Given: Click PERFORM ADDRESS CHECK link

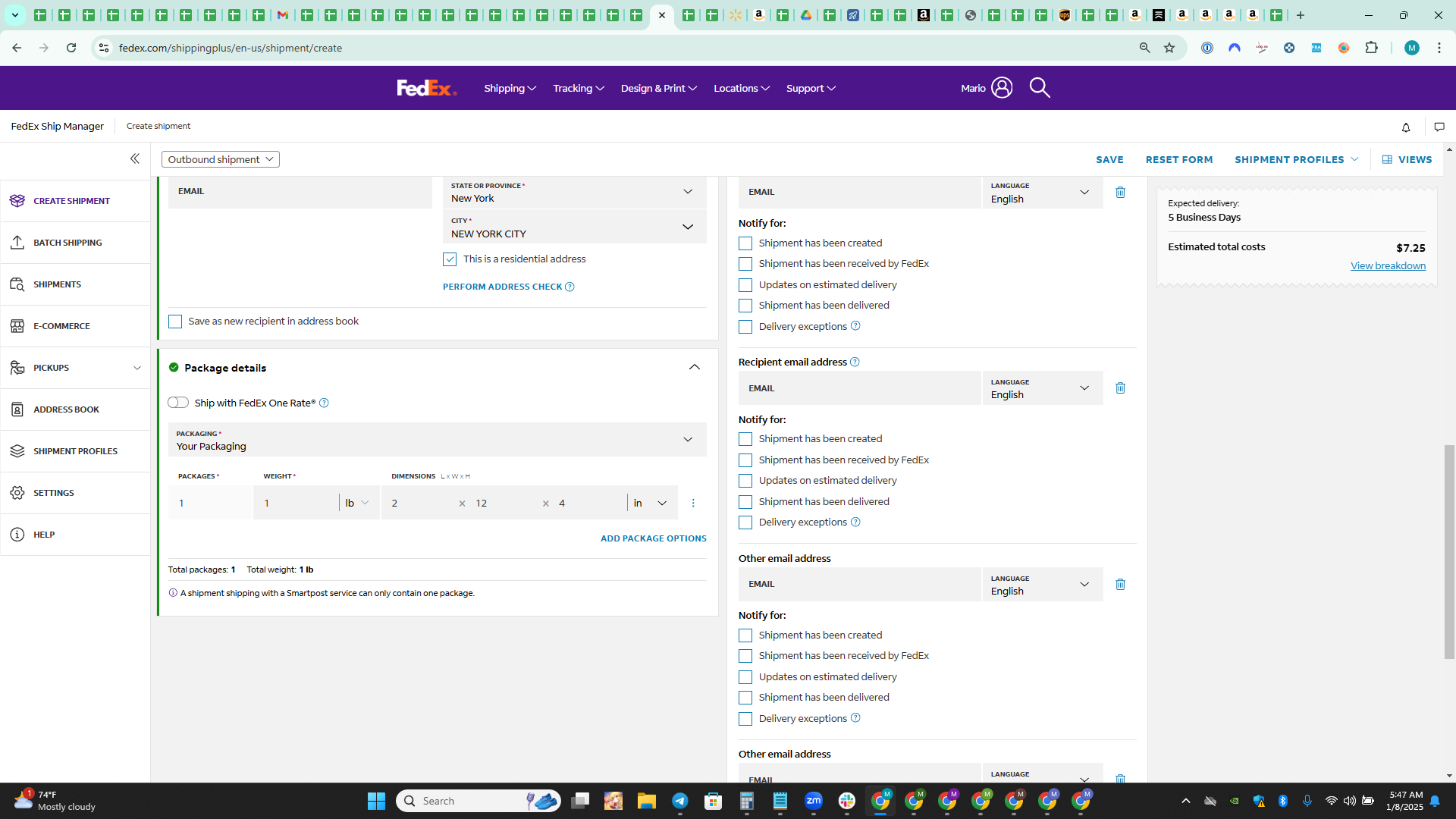Looking at the screenshot, I should 502,287.
